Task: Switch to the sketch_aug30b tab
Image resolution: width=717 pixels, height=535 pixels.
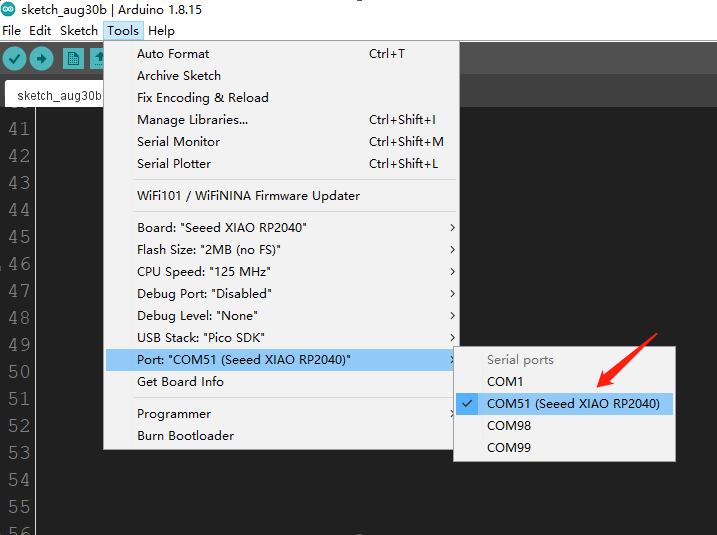Action: coord(55,95)
